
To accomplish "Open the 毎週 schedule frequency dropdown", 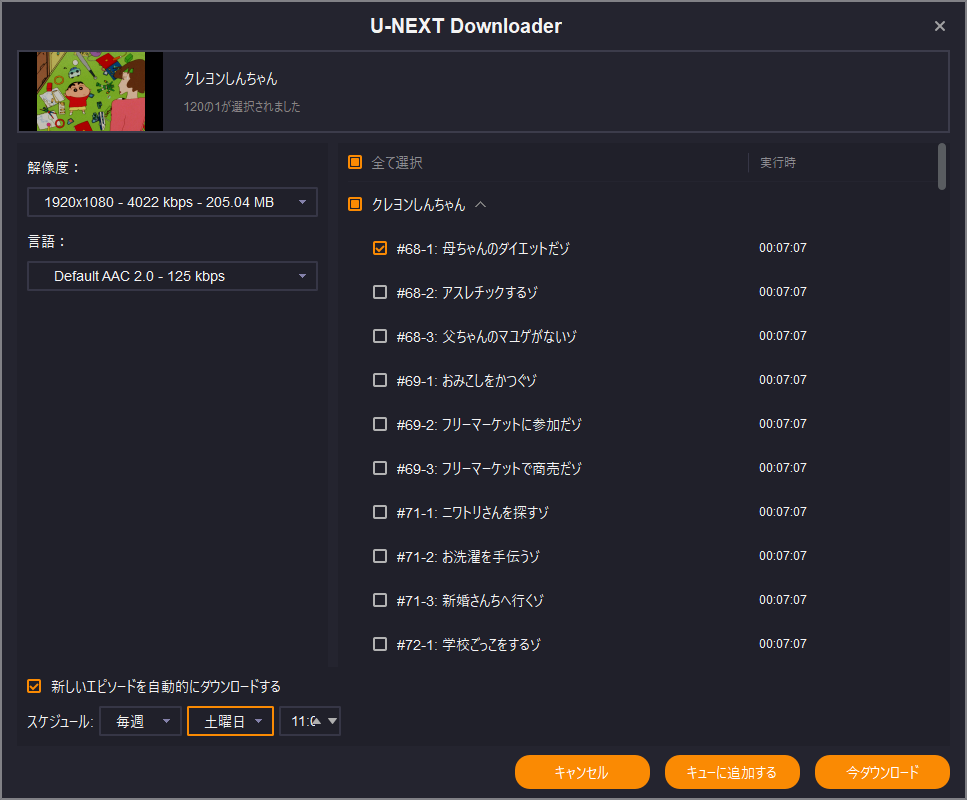I will pos(141,721).
